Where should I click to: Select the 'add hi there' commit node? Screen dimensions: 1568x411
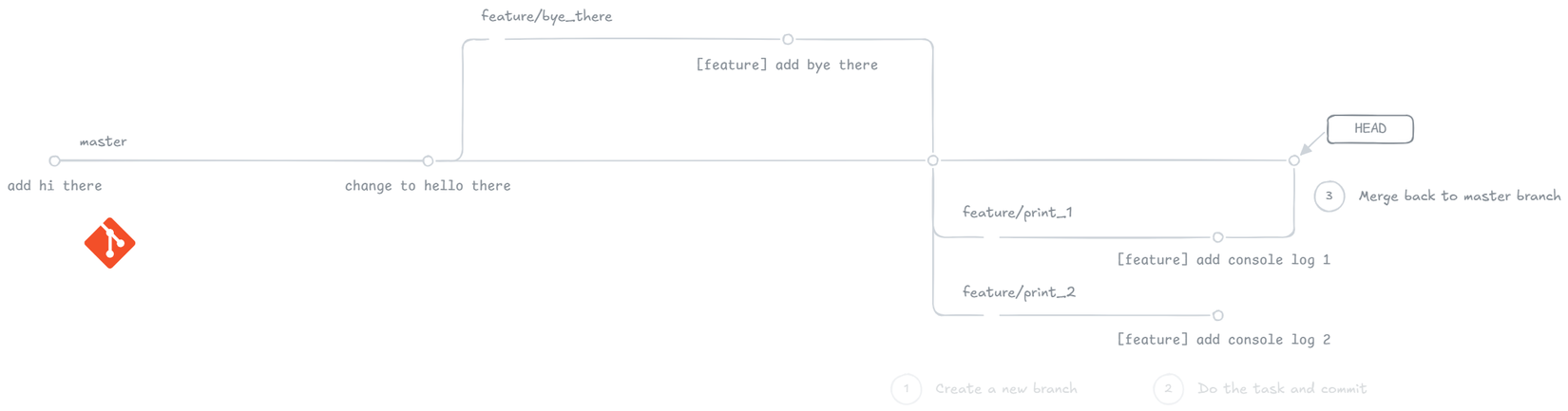[55, 161]
